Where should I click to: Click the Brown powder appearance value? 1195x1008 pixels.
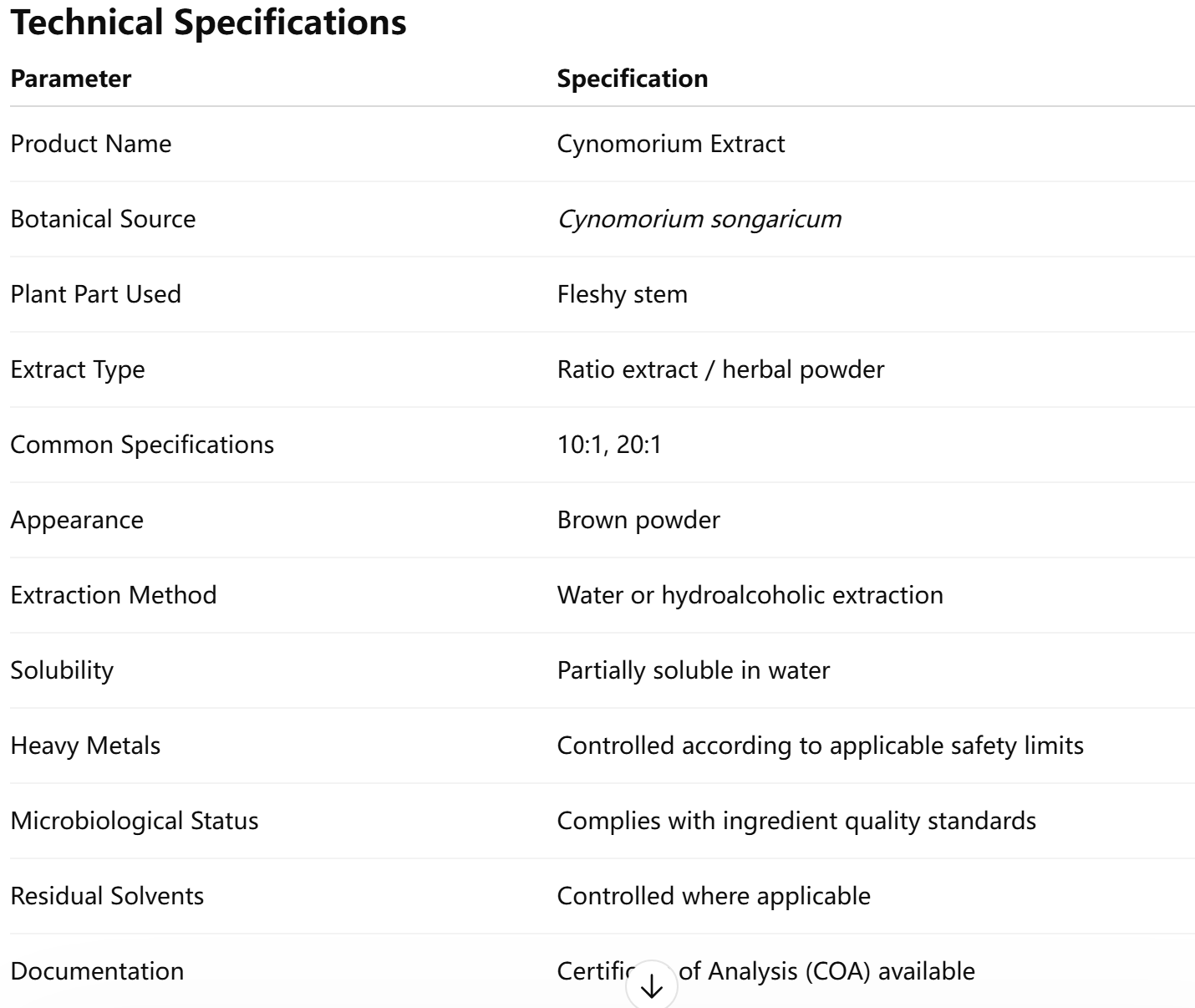[x=638, y=520]
